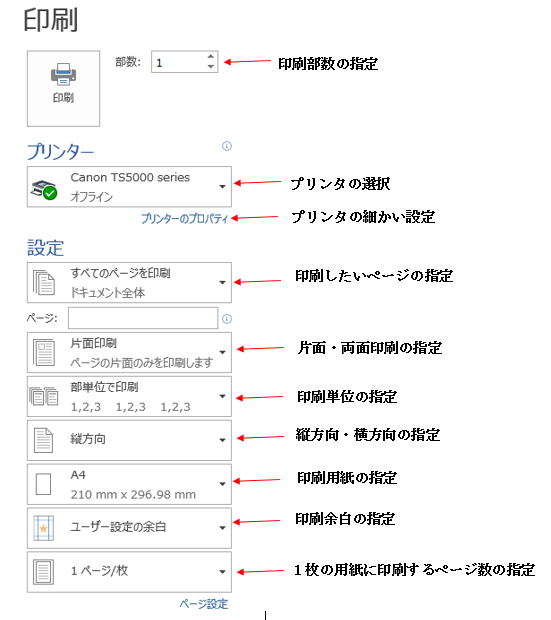Click the 部単位で印刷 collate icon
551x620 pixels.
44,396
